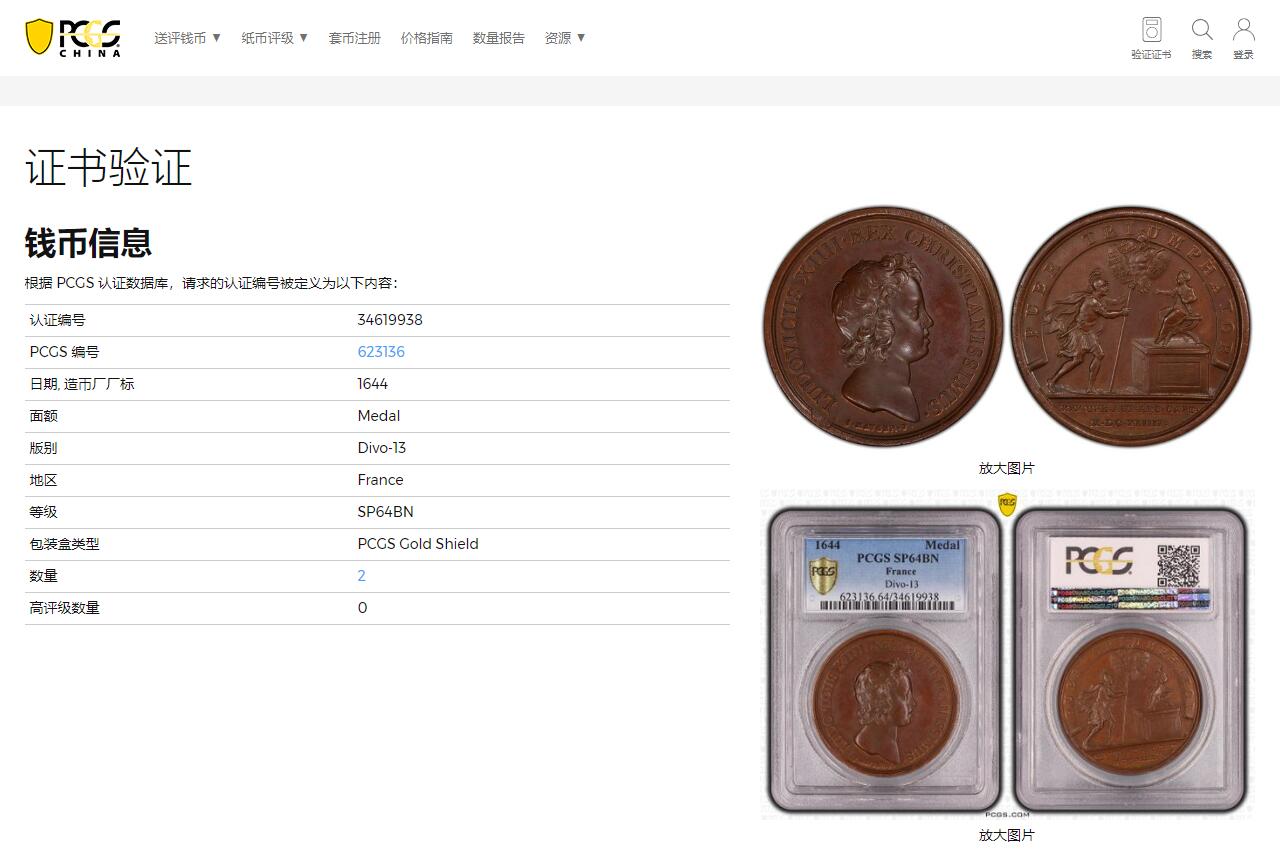
Task: Open the PCGS China logo homepage
Action: 73,38
